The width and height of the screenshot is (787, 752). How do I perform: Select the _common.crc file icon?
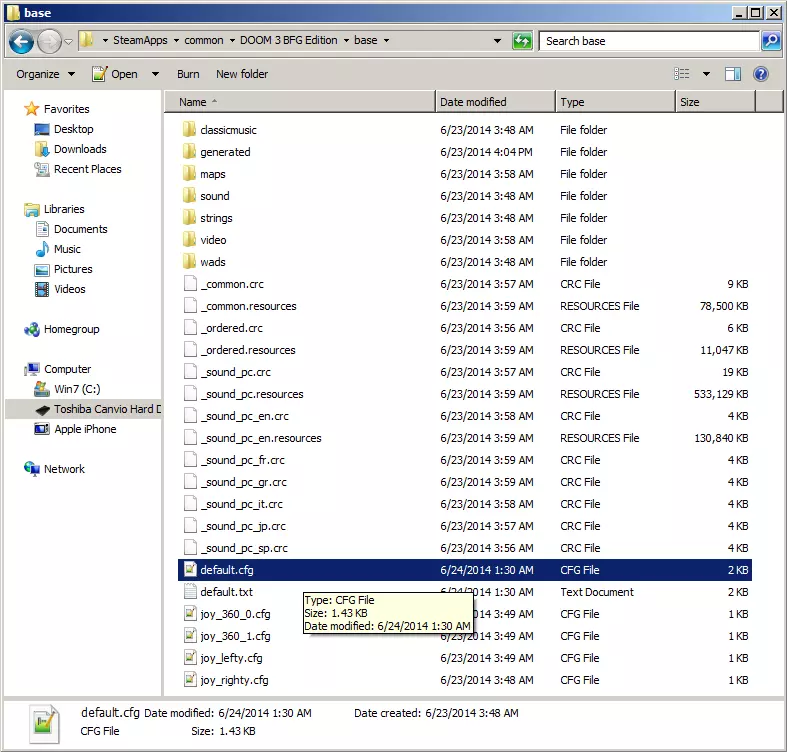pyautogui.click(x=190, y=284)
